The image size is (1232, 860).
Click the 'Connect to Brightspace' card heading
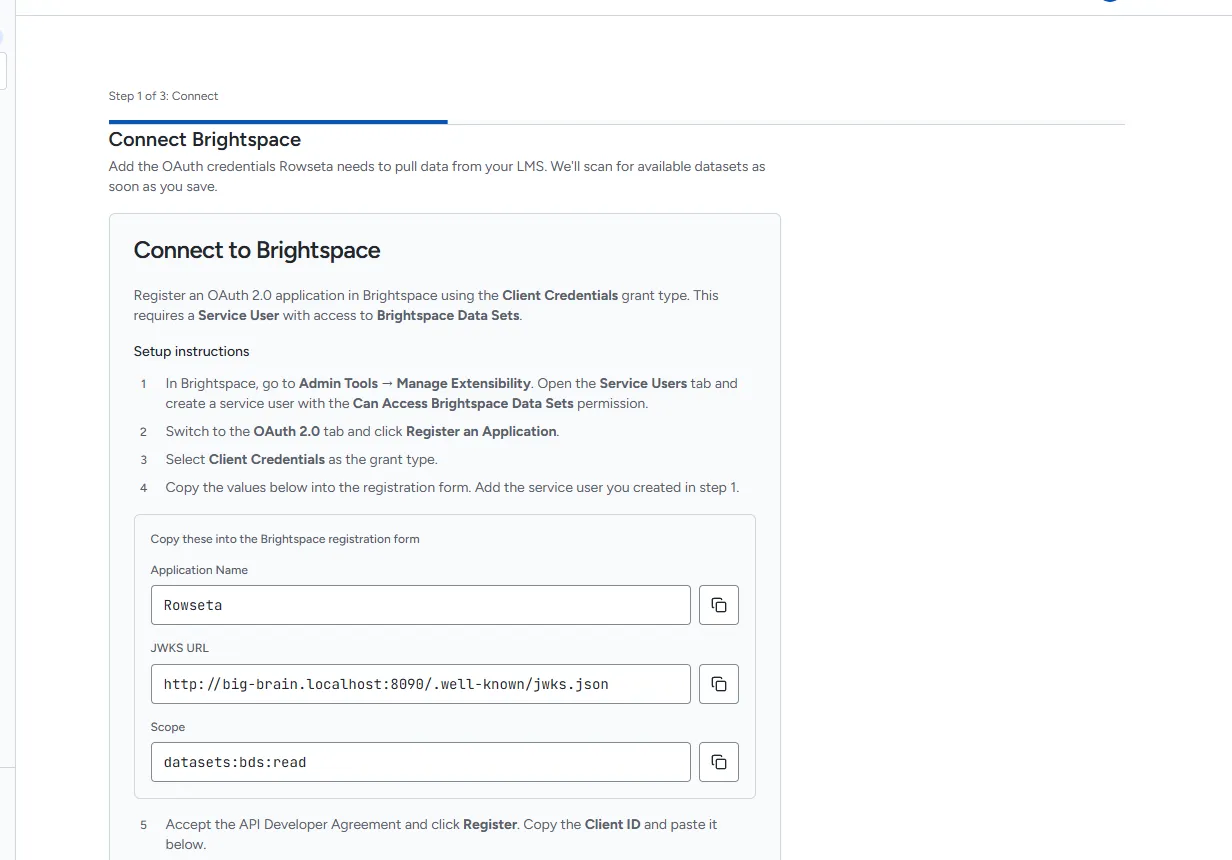[257, 250]
